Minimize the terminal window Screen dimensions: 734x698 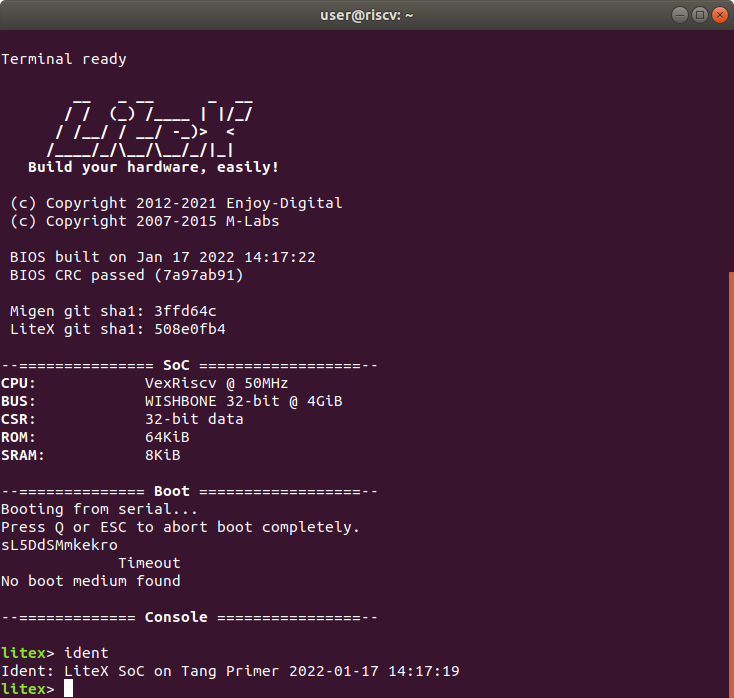[x=680, y=15]
